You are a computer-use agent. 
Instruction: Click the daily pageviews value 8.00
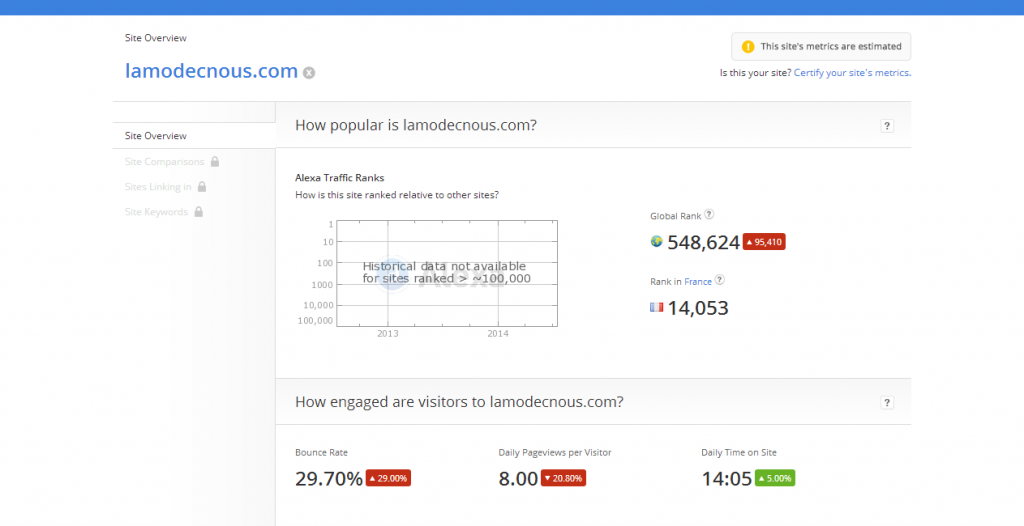pyautogui.click(x=518, y=479)
